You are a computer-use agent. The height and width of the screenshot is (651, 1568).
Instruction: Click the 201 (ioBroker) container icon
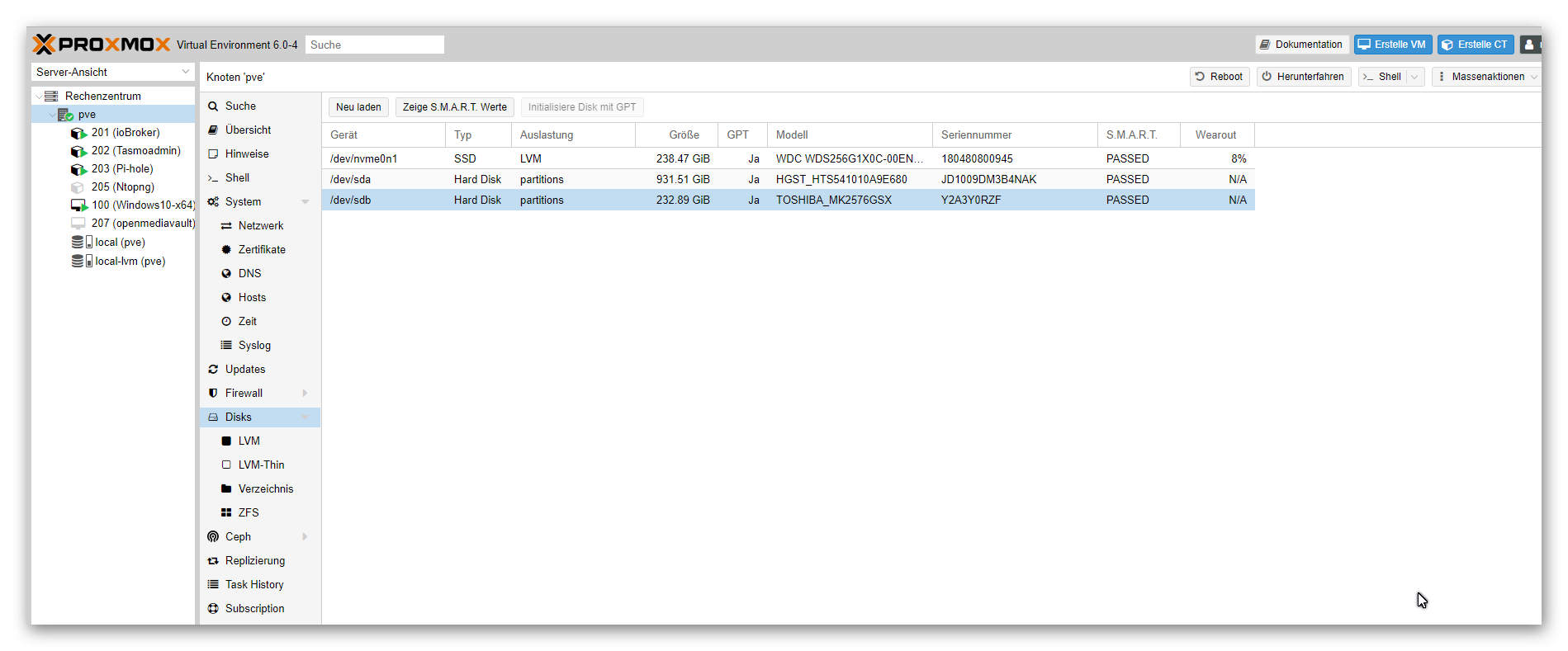(78, 133)
